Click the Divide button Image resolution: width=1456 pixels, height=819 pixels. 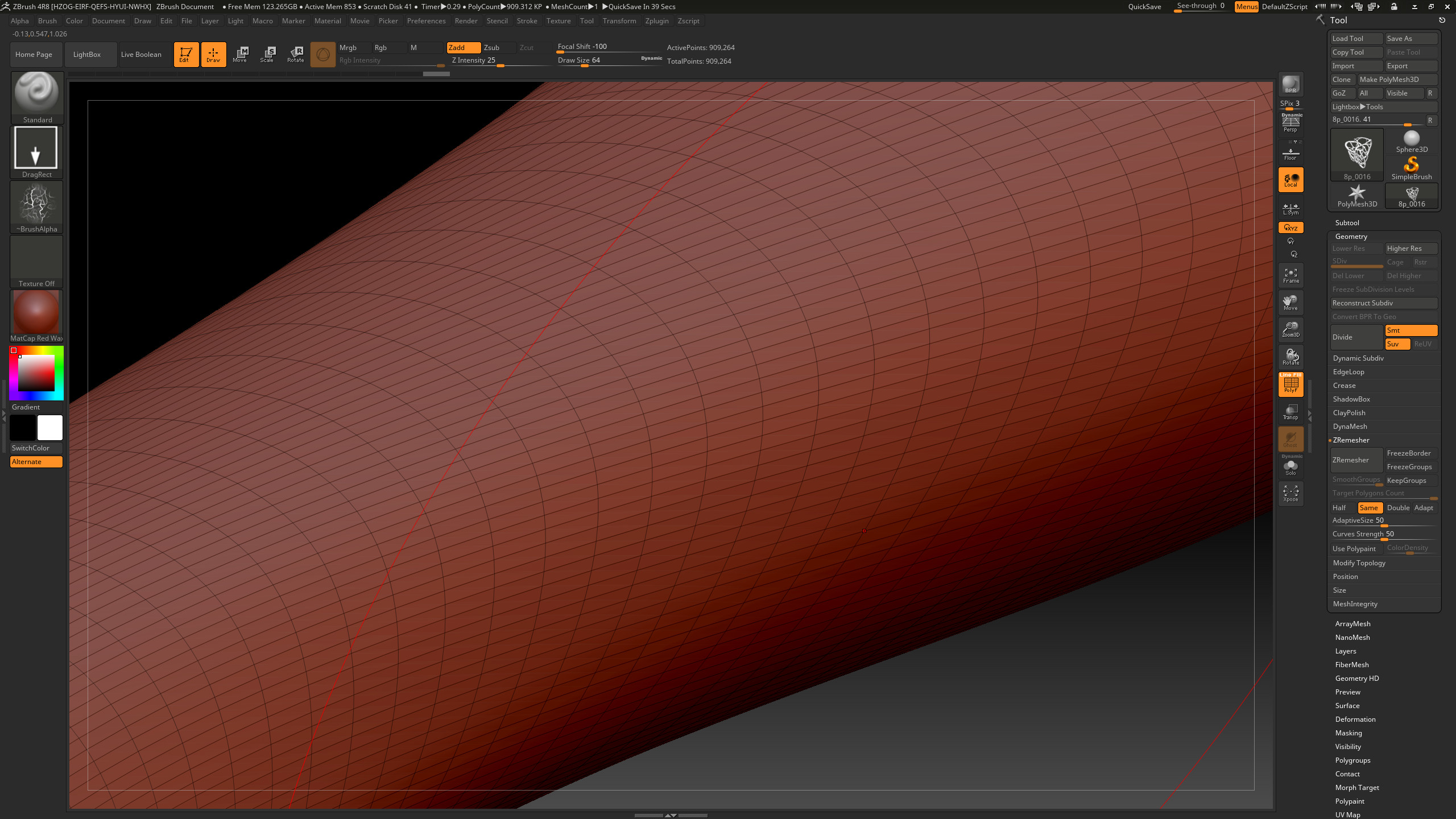pos(1356,337)
